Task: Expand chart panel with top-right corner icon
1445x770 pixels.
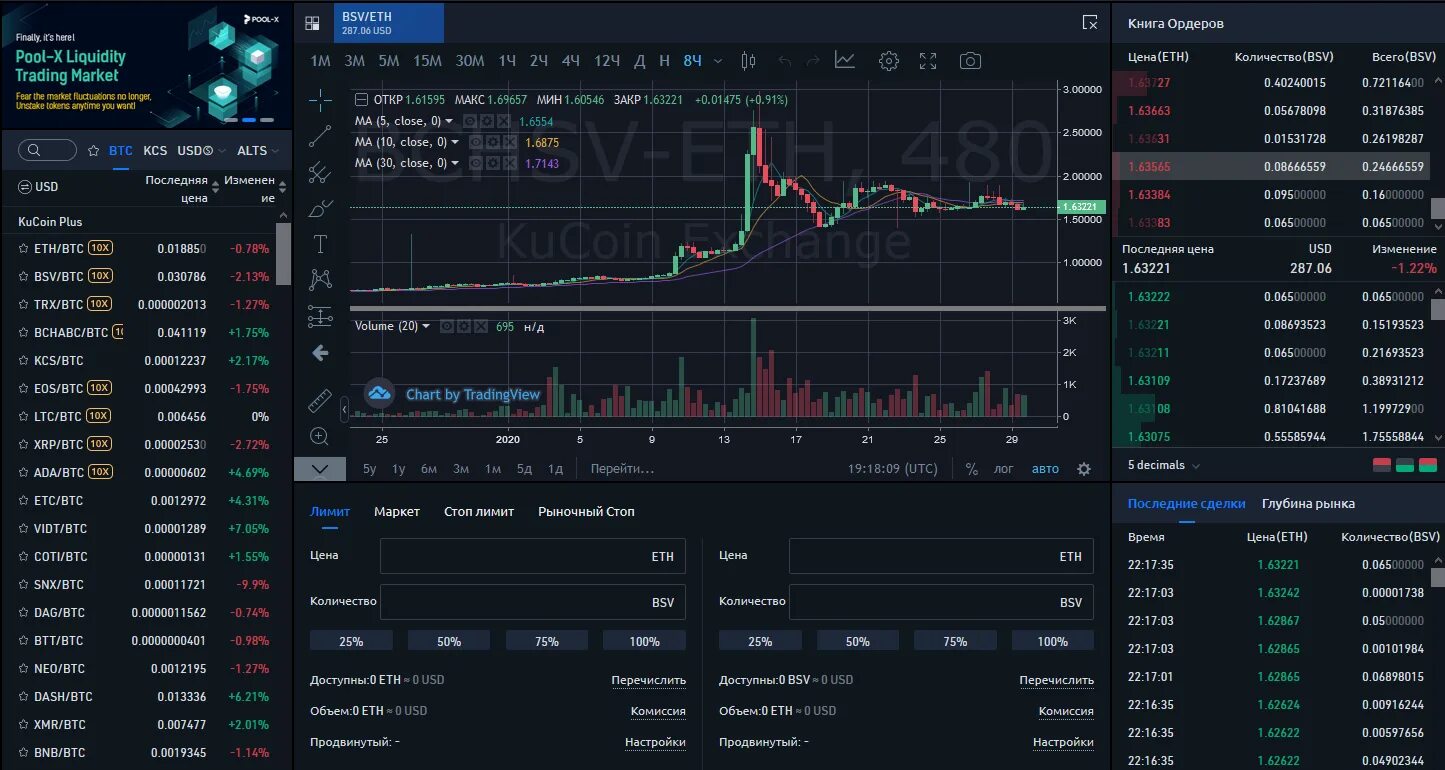Action: [1090, 22]
